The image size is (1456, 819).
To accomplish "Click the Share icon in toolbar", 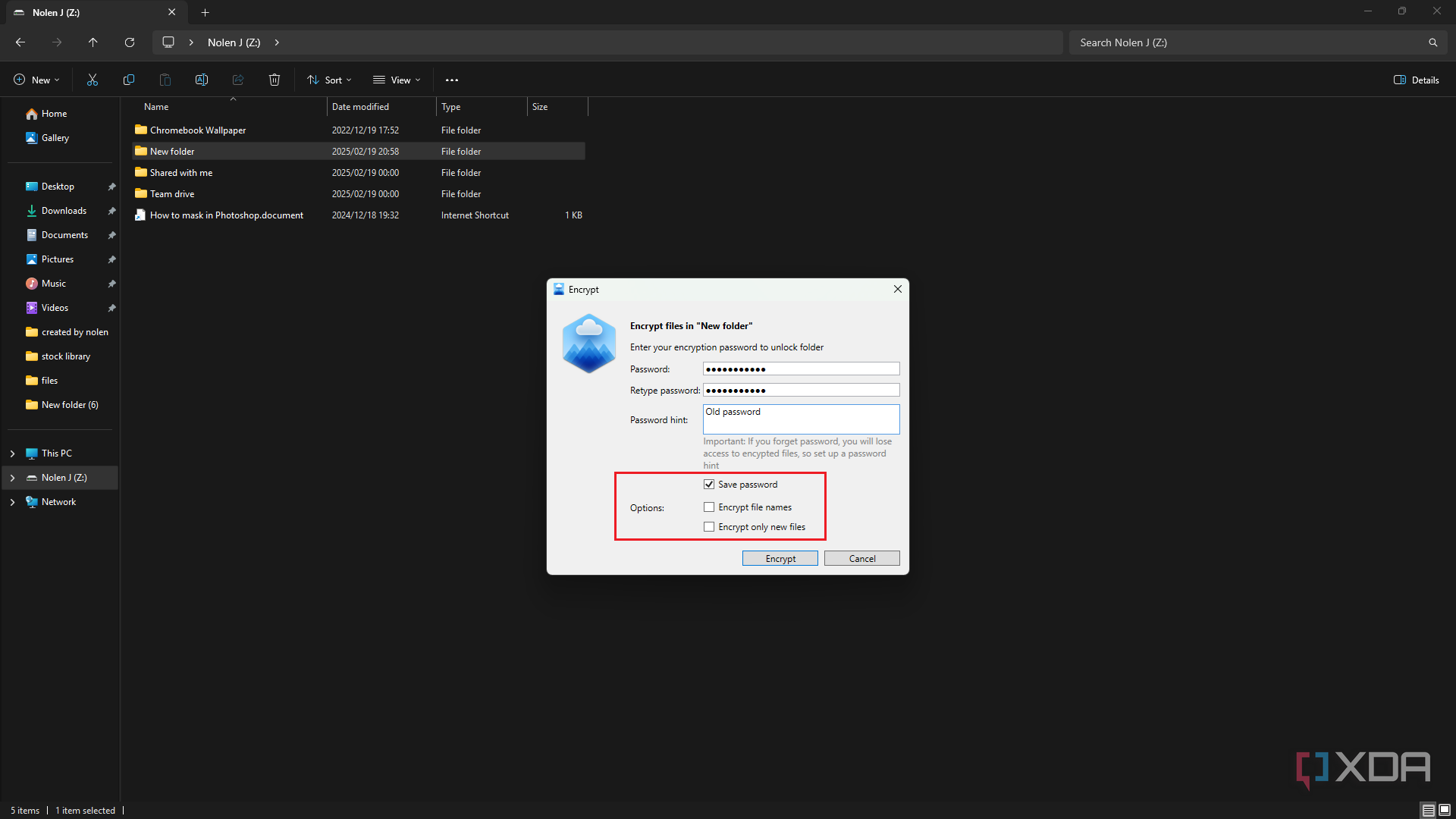I will click(238, 80).
